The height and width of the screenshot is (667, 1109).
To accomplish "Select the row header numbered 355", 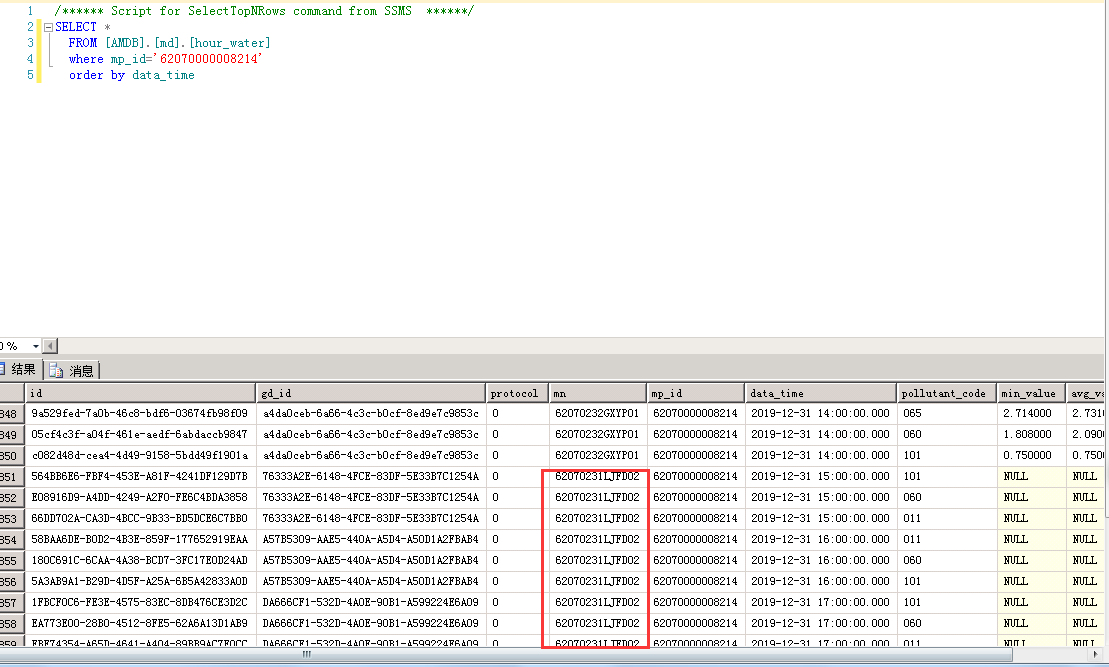I will [x=12, y=561].
